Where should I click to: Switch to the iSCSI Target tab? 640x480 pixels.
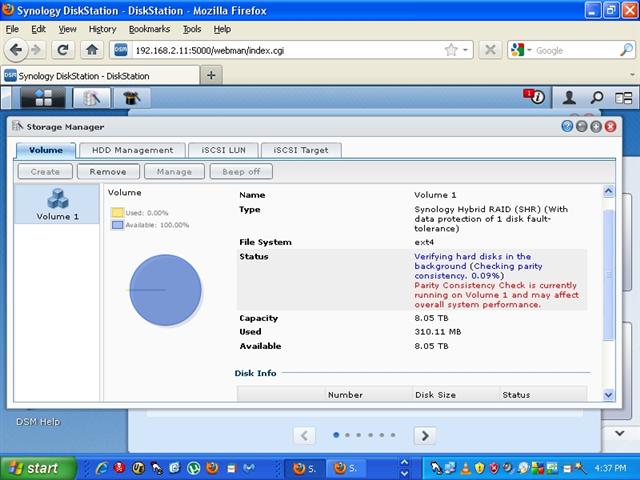(x=301, y=150)
